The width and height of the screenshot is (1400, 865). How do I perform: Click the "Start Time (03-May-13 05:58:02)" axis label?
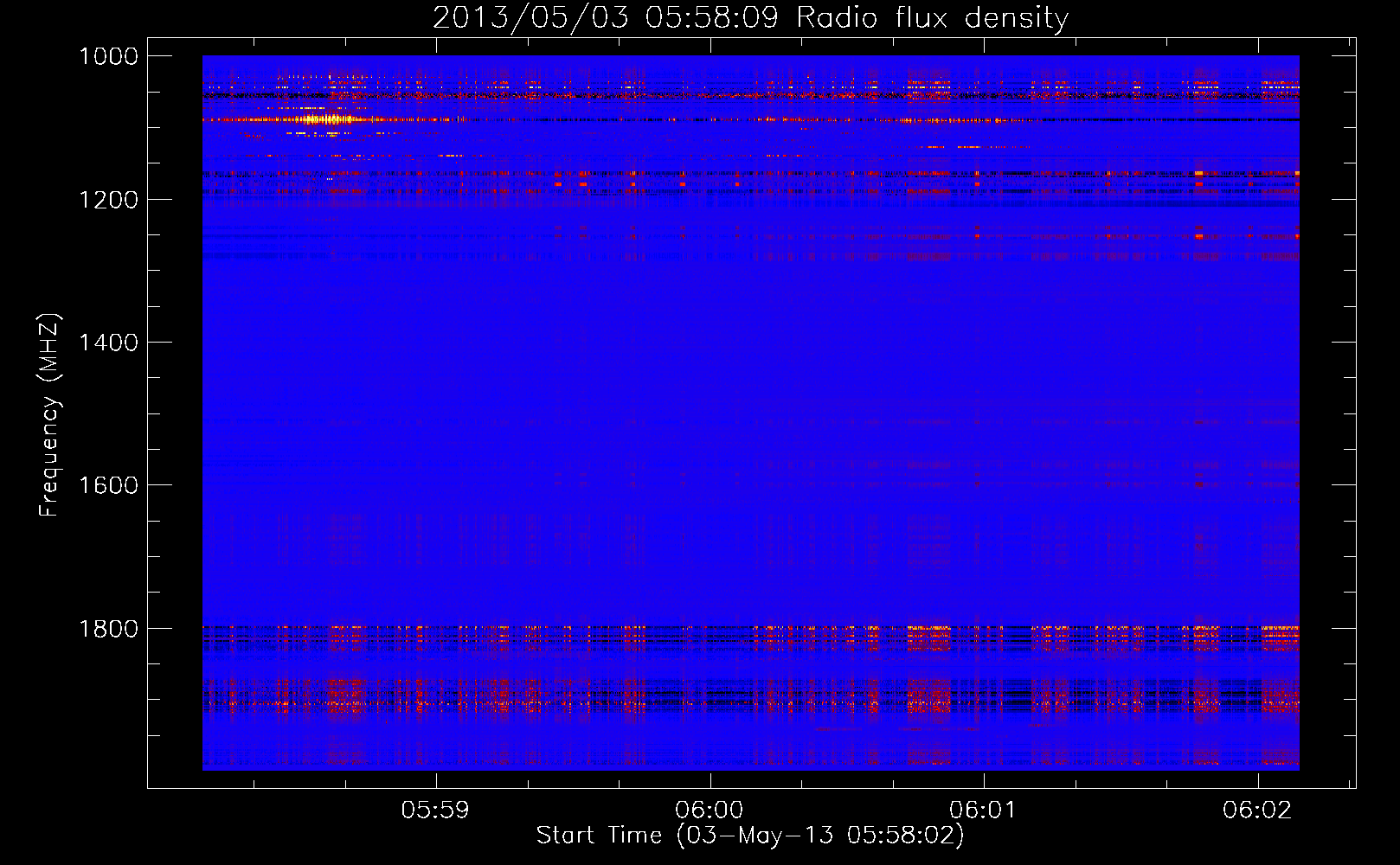point(749,836)
